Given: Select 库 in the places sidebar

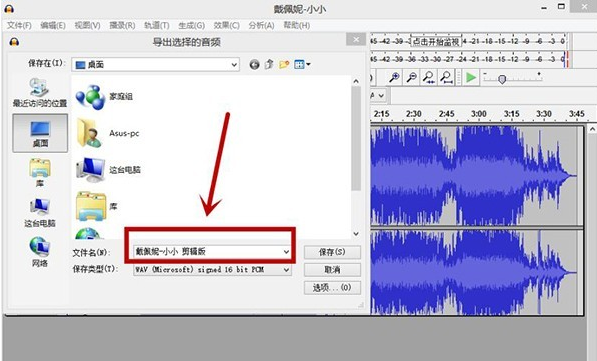Looking at the screenshot, I should click(x=40, y=173).
